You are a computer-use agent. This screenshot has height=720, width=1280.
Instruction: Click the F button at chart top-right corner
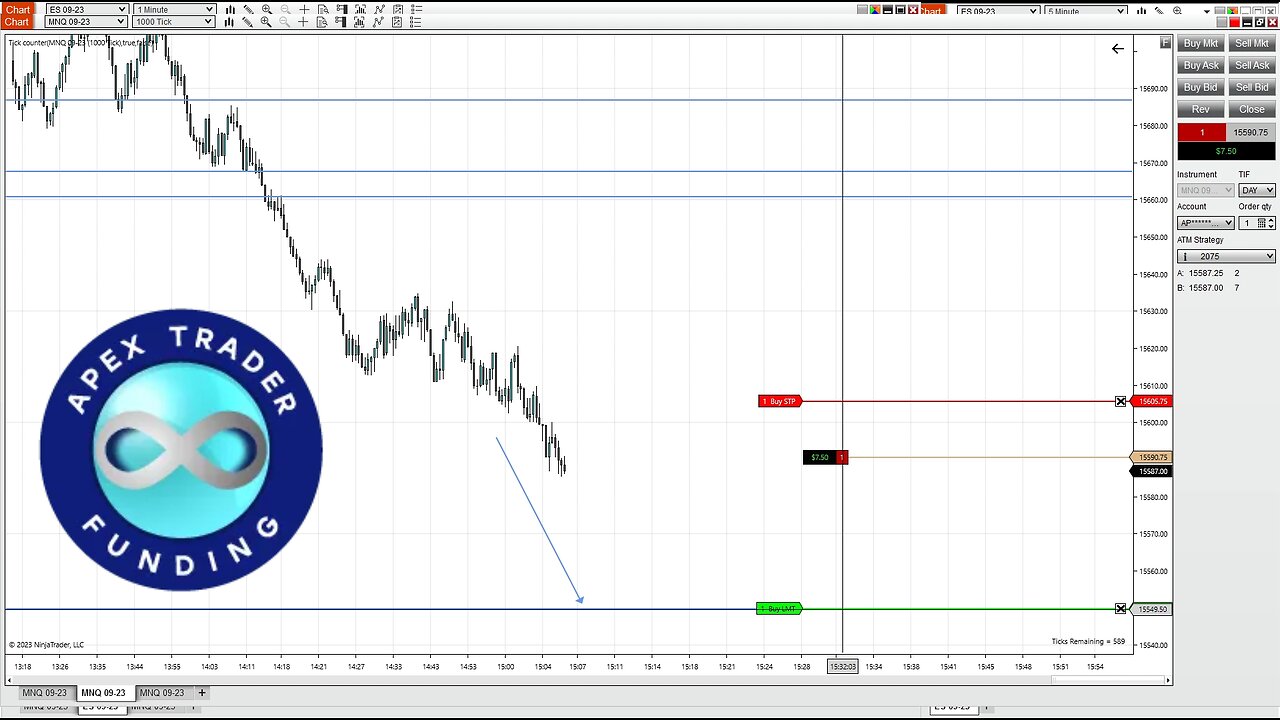pyautogui.click(x=1165, y=42)
